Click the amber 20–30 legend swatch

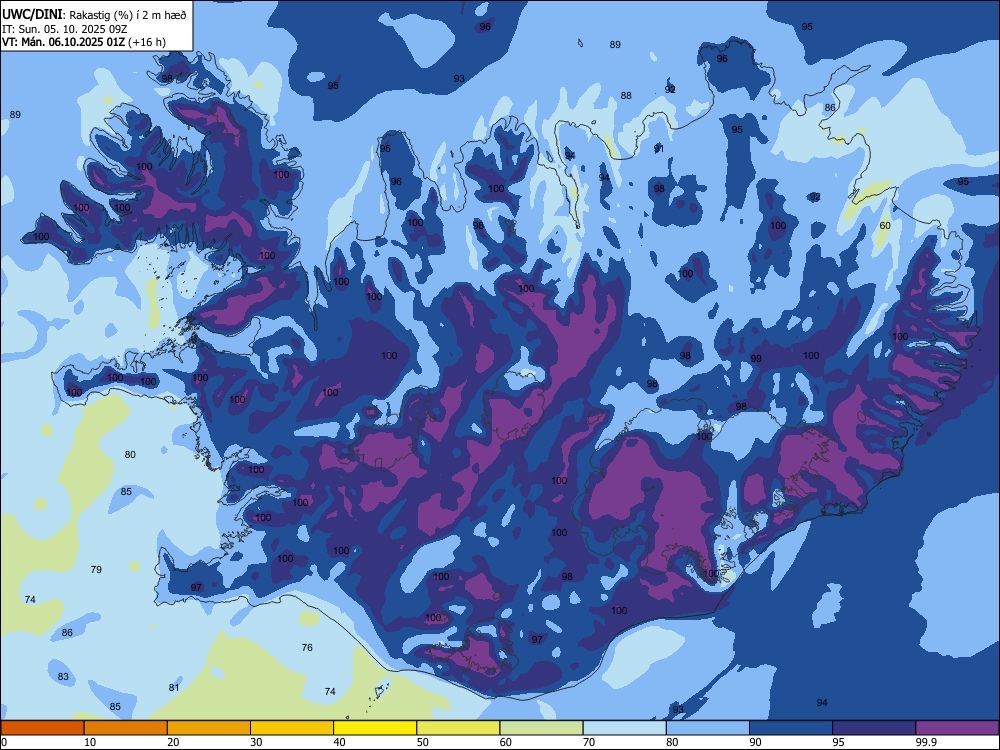209,728
